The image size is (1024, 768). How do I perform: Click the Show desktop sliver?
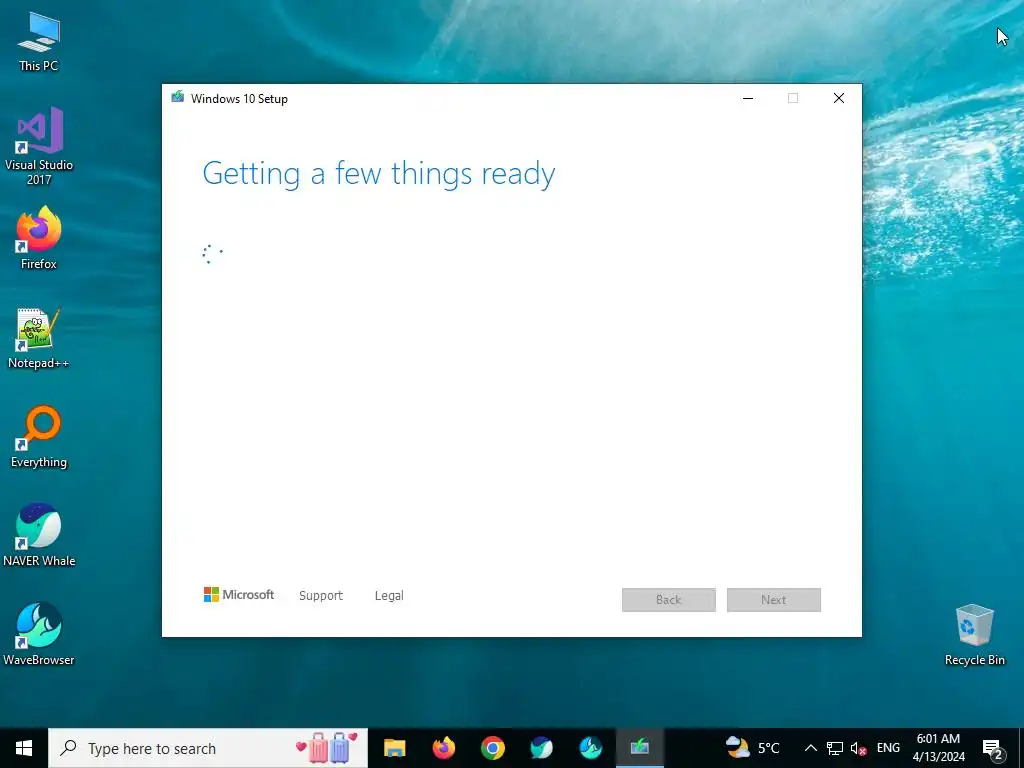[x=1021, y=748]
